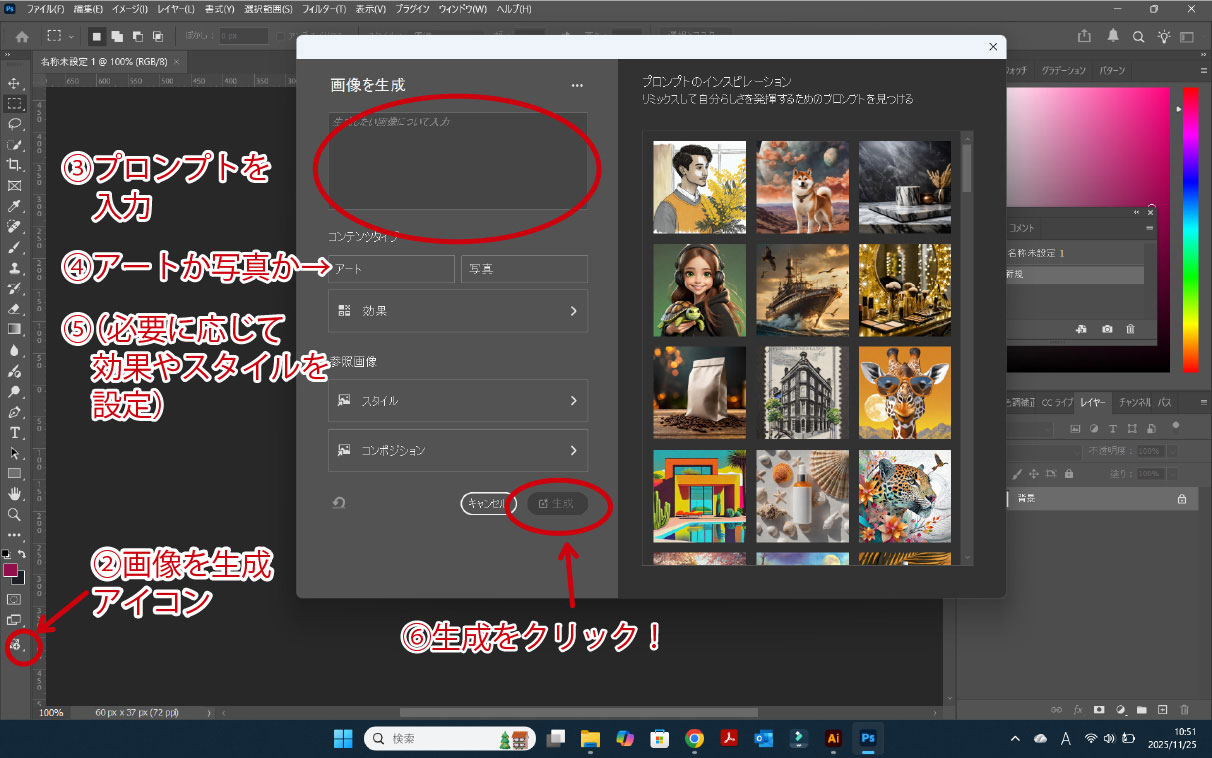
Task: Click the 生成 button
Action: pyautogui.click(x=558, y=503)
